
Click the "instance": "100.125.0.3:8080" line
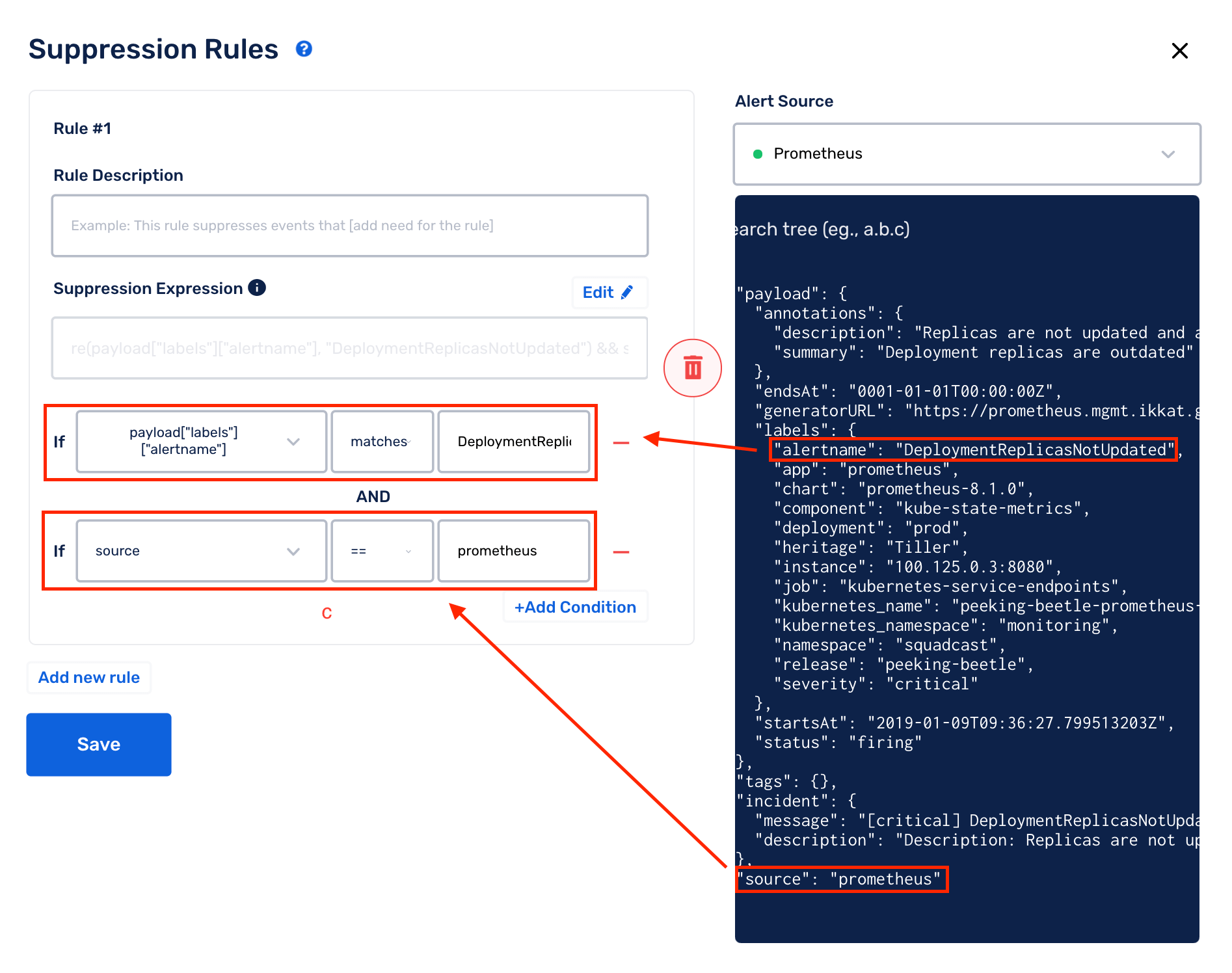pyautogui.click(x=918, y=567)
